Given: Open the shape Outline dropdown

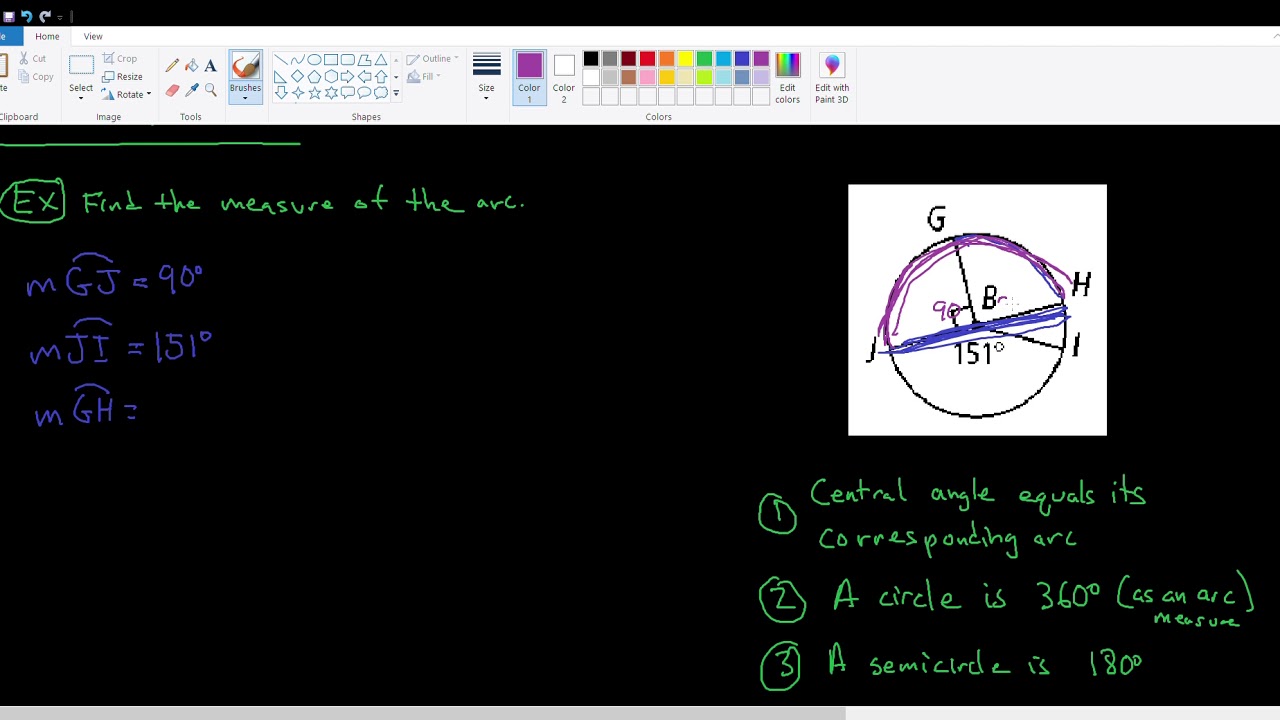Looking at the screenshot, I should pos(433,59).
